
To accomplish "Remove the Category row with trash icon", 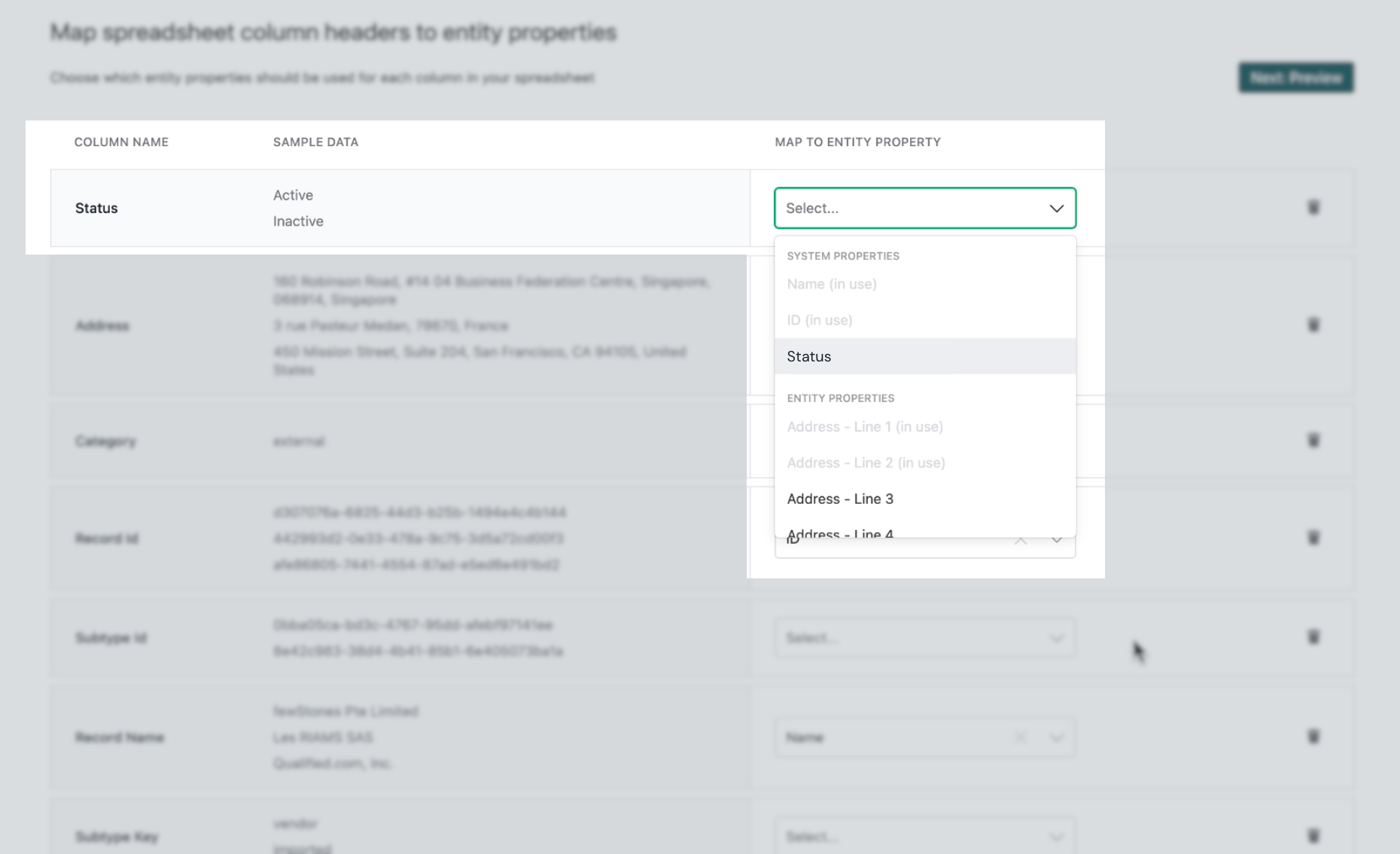I will (x=1313, y=440).
